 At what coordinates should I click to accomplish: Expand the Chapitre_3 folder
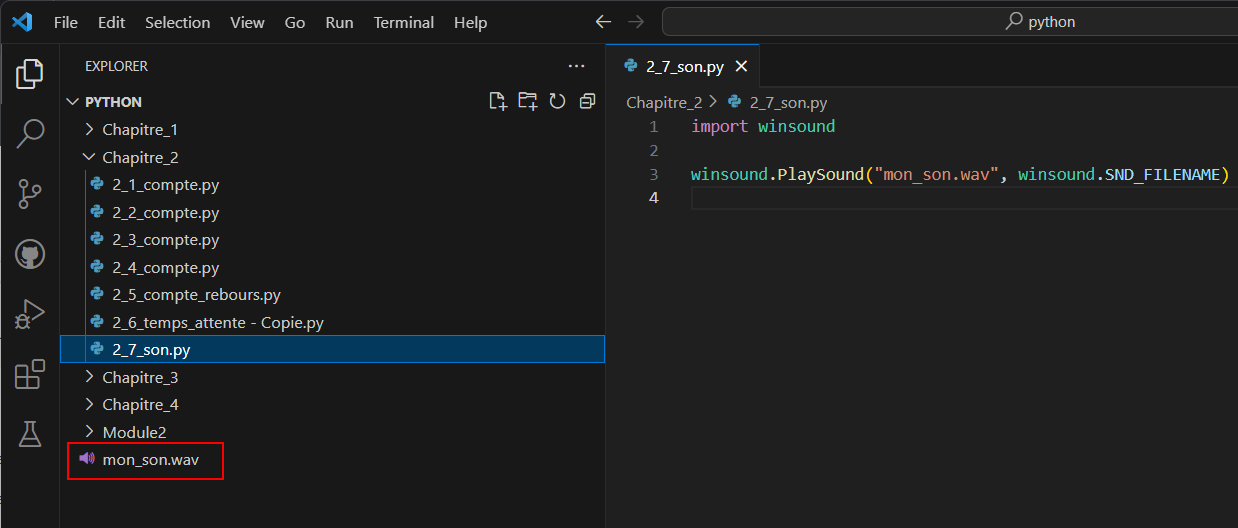(90, 377)
